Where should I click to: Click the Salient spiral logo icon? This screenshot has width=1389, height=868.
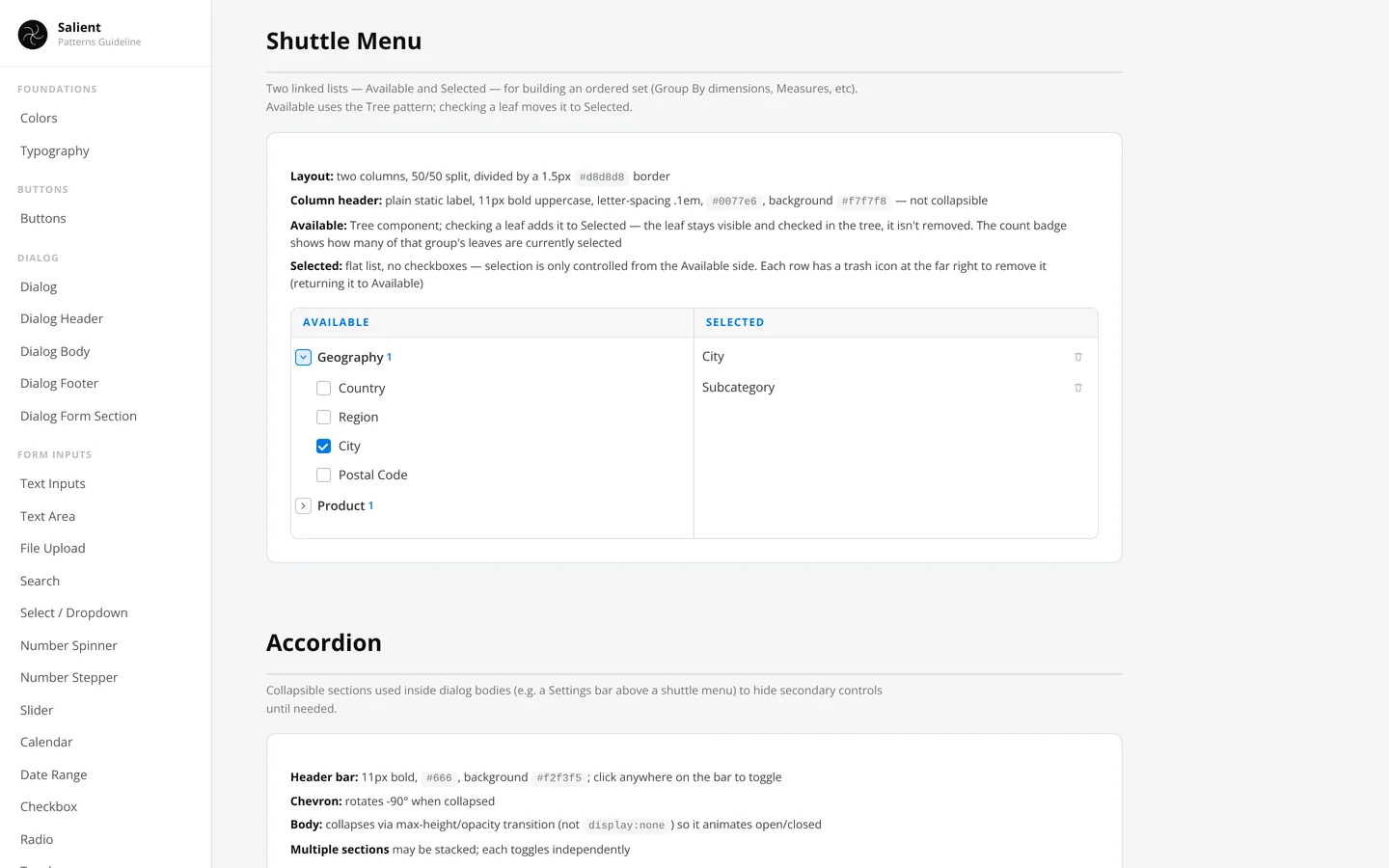(x=33, y=35)
